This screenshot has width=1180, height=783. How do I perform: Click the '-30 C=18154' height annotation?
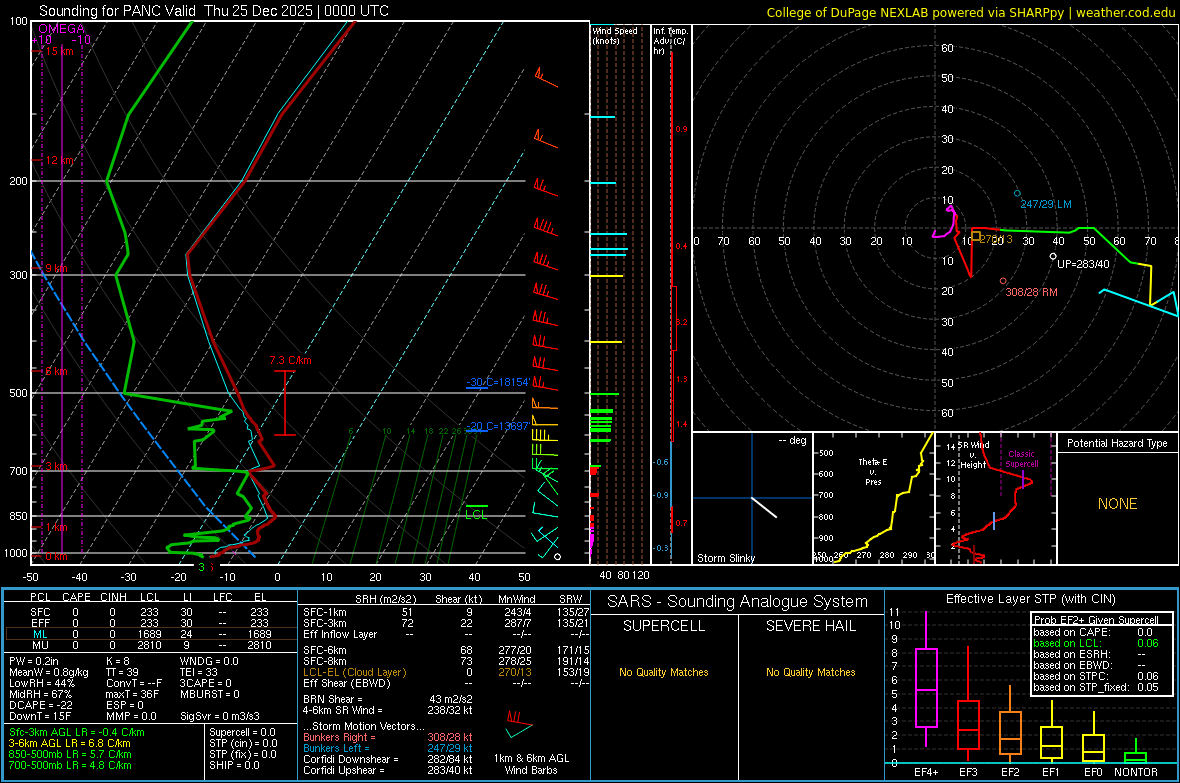[x=498, y=382]
